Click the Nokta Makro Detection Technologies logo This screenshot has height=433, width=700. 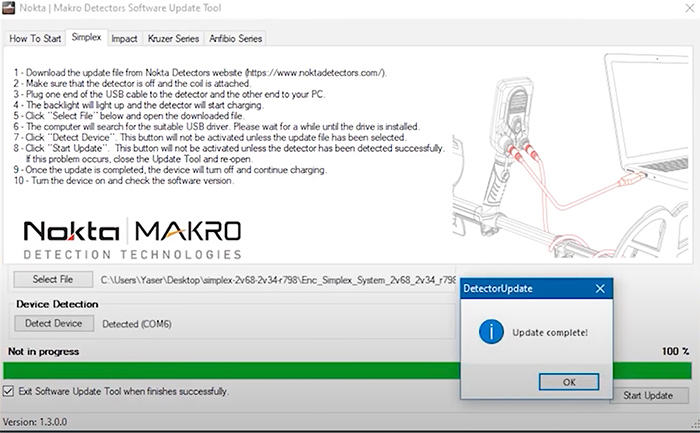[132, 239]
